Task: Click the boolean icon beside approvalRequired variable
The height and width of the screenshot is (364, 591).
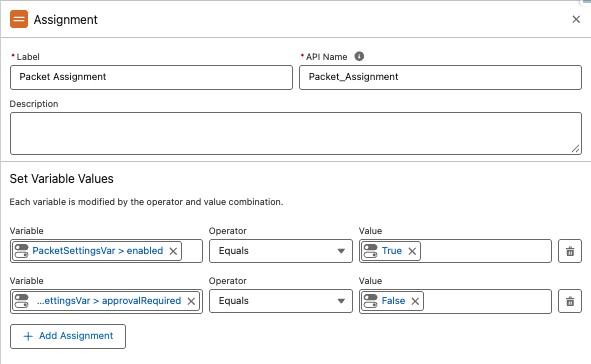Action: pyautogui.click(x=21, y=301)
